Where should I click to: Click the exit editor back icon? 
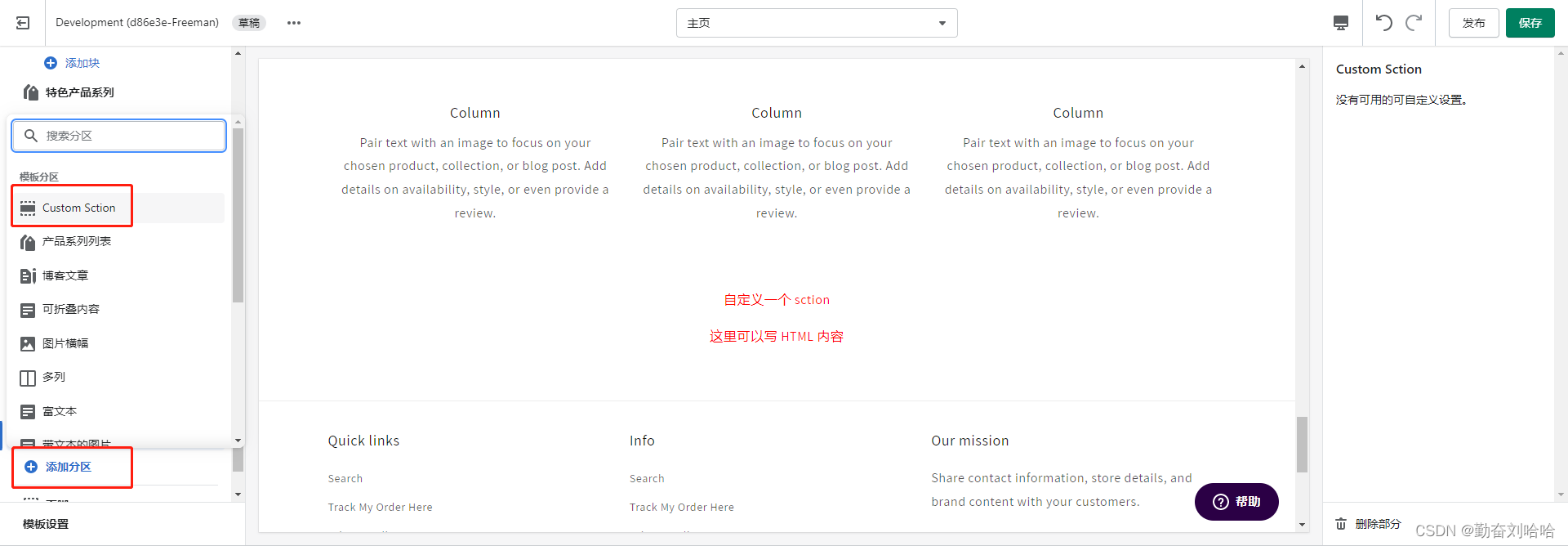click(x=23, y=23)
